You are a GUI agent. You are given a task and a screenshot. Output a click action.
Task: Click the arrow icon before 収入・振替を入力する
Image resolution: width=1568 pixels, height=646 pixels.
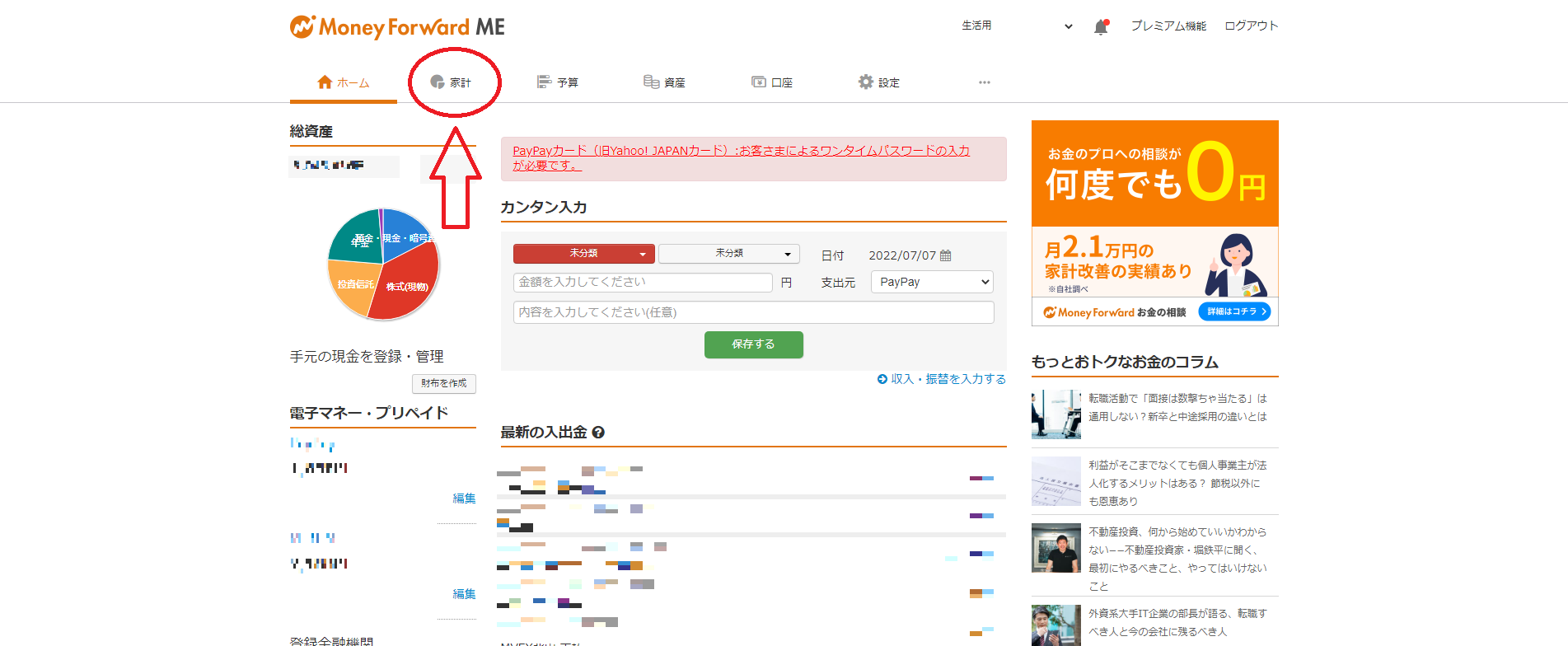pyautogui.click(x=882, y=379)
